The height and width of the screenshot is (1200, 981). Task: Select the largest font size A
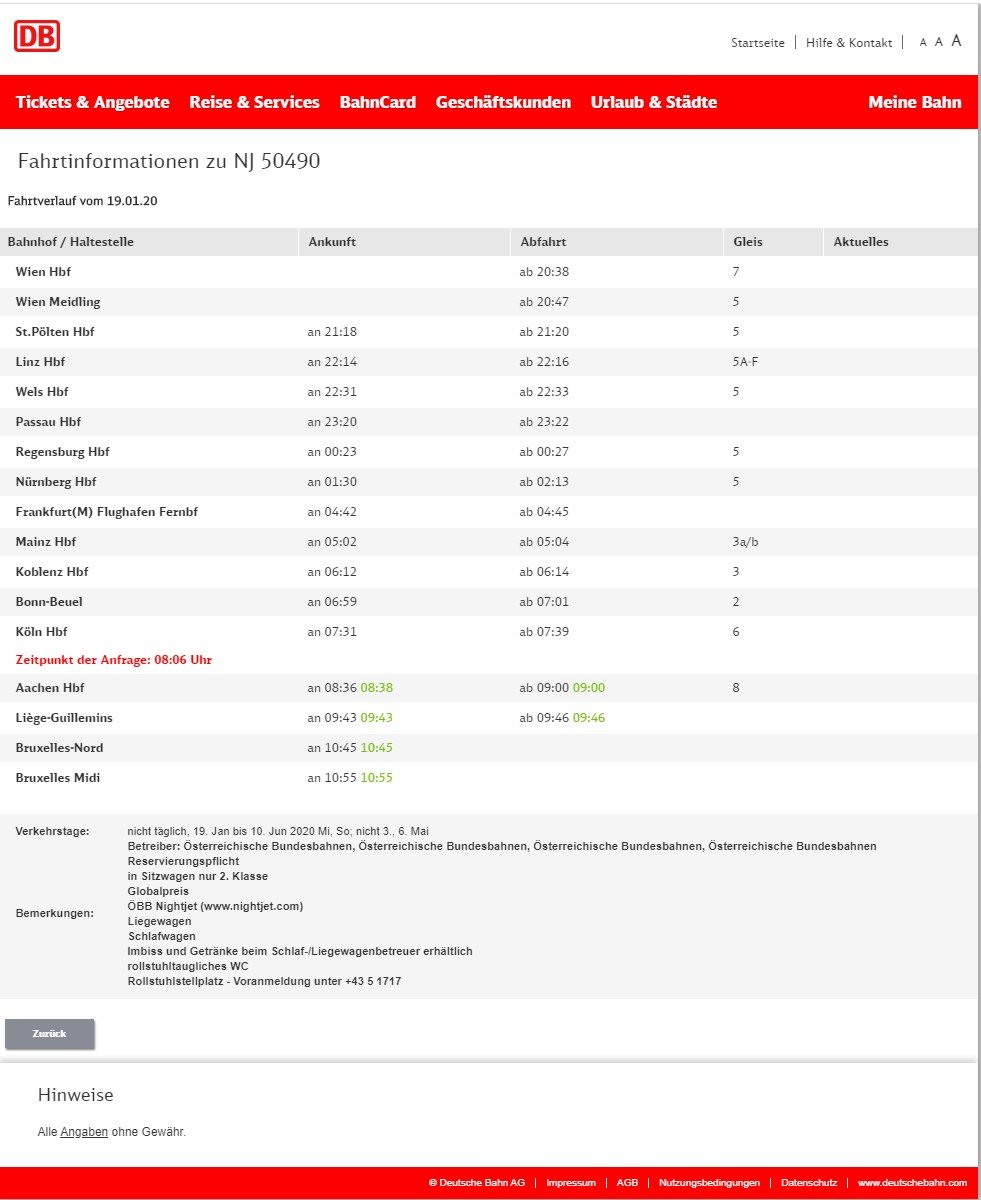[x=956, y=41]
